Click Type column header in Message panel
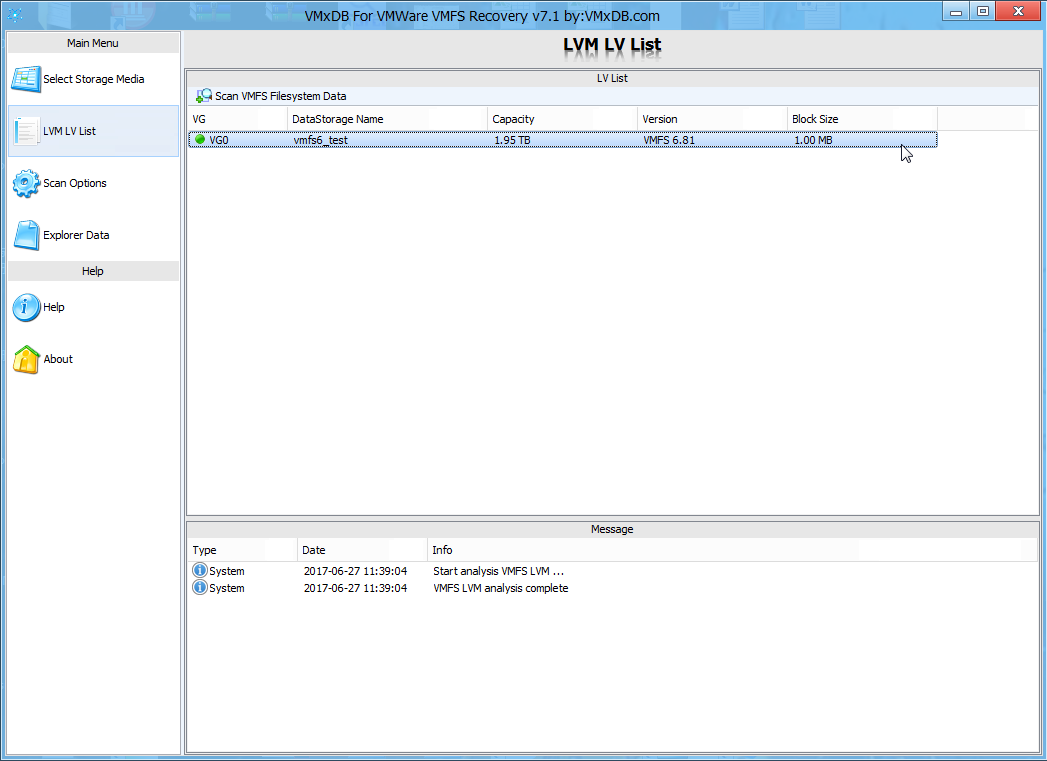 tap(242, 550)
